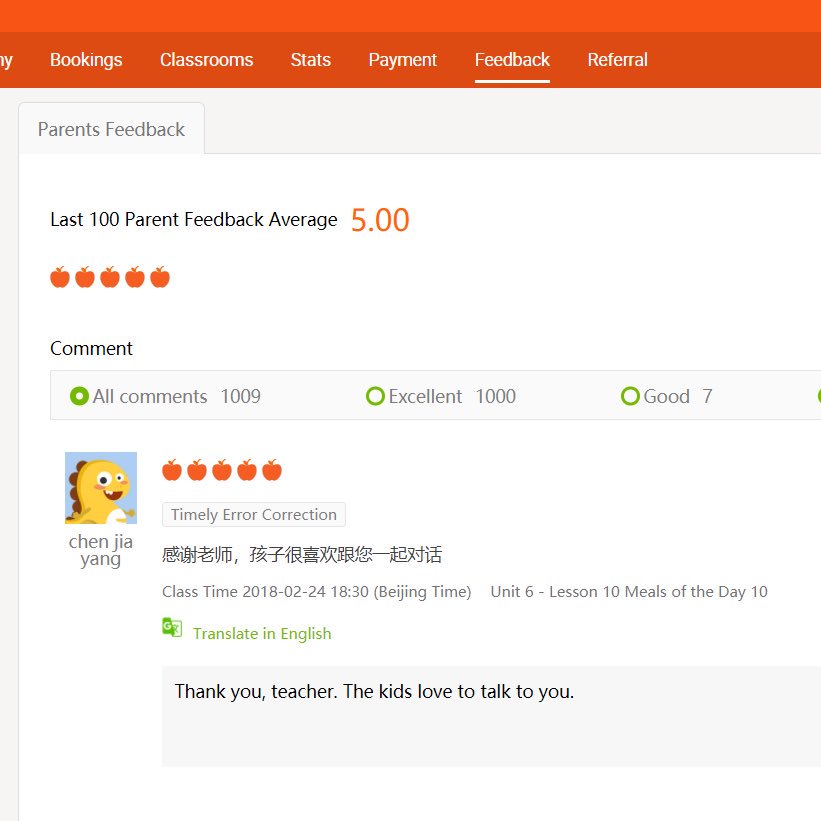Open the Referral page
The height and width of the screenshot is (821, 821).
point(617,60)
